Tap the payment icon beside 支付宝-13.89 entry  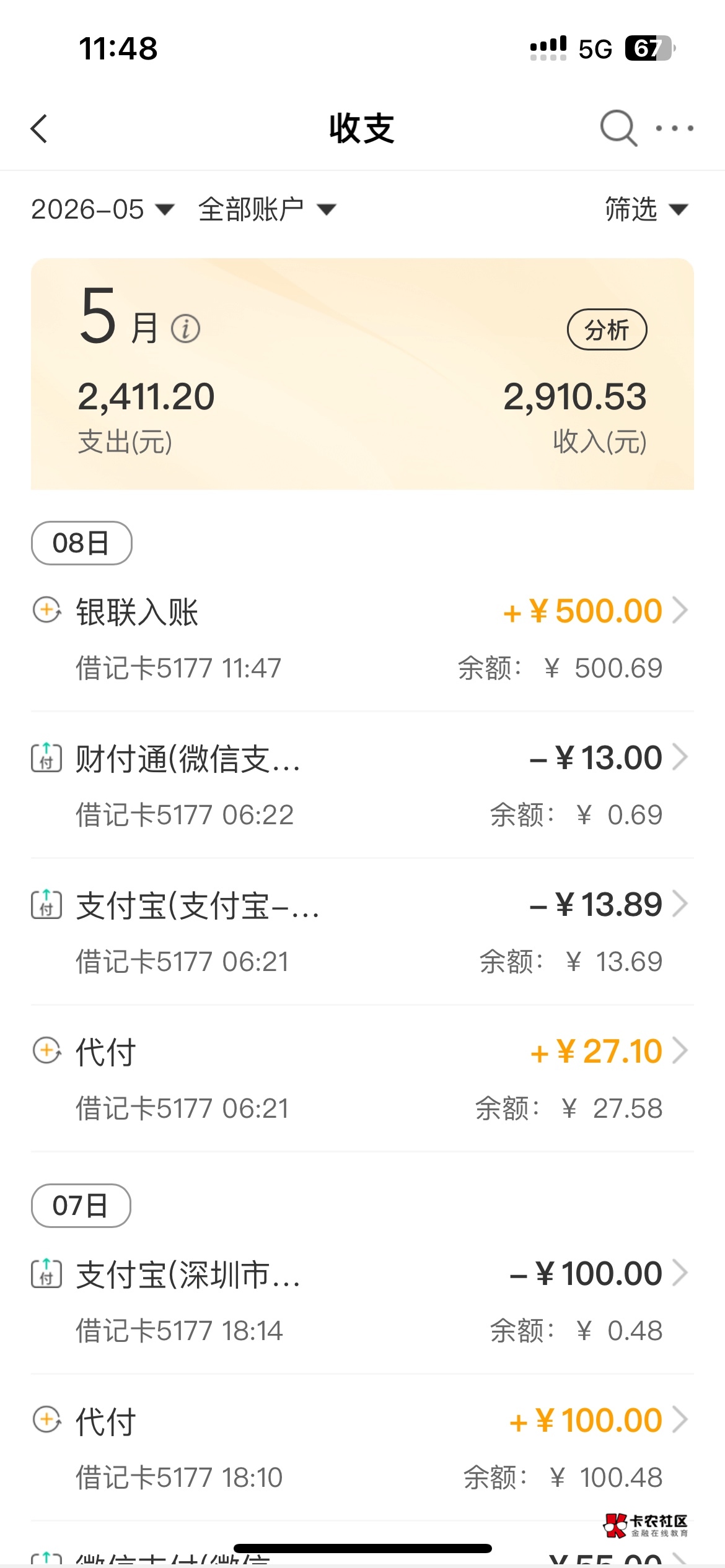point(46,905)
